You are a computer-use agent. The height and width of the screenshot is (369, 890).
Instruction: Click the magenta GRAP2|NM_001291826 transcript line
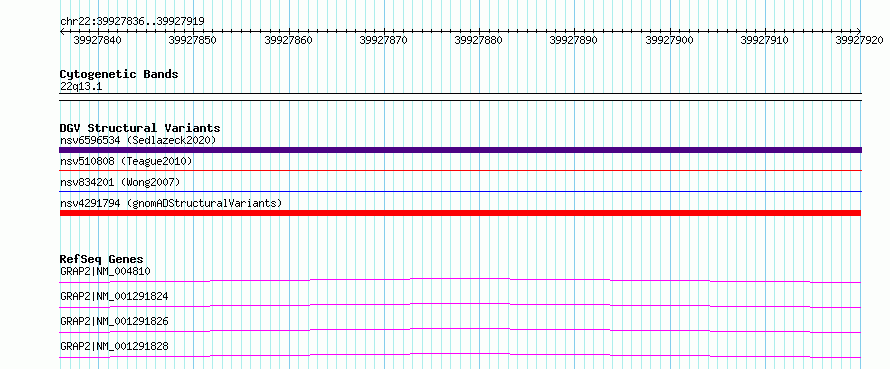tap(460, 330)
